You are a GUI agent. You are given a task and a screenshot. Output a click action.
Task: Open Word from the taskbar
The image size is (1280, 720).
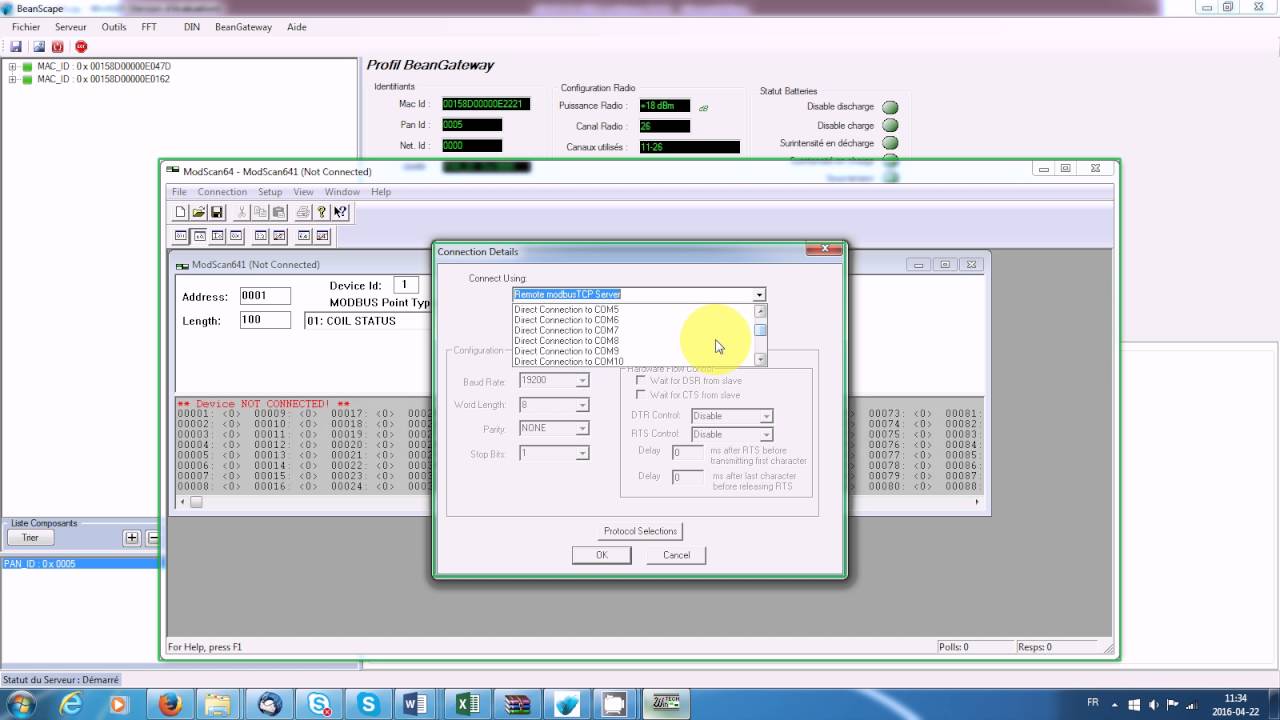(x=416, y=704)
